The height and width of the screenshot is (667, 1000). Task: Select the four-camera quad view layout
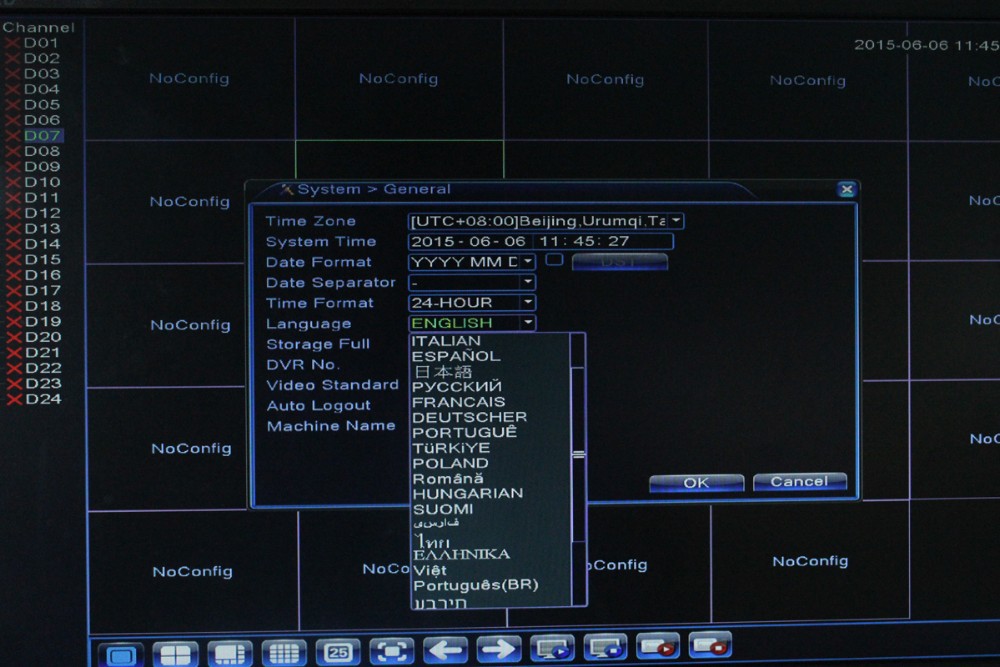tap(176, 654)
